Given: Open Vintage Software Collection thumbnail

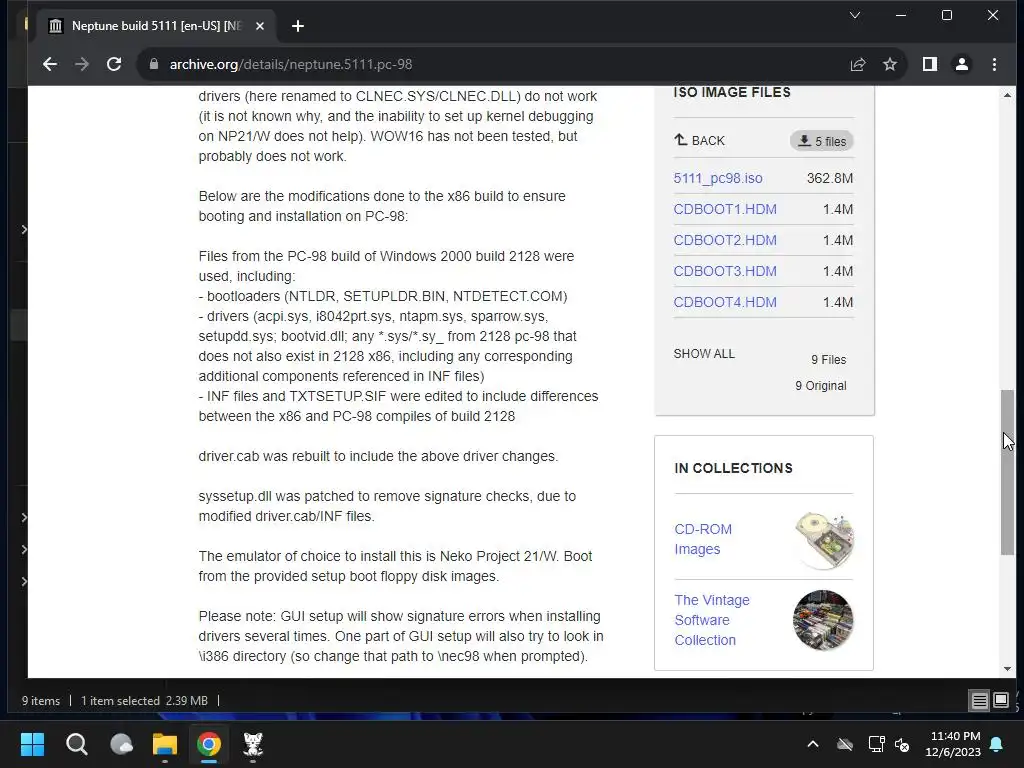Looking at the screenshot, I should pyautogui.click(x=823, y=620).
